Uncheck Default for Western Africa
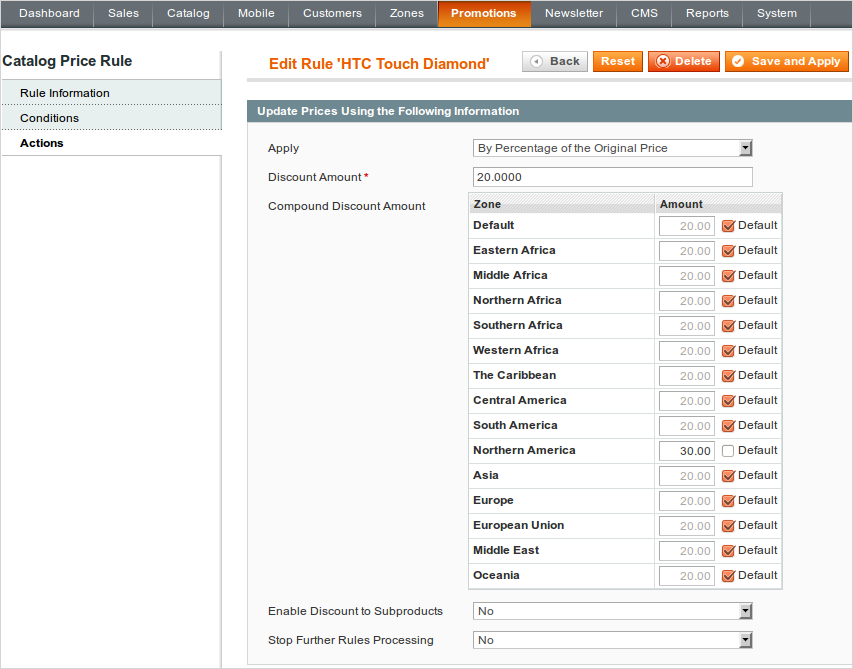Image resolution: width=853 pixels, height=669 pixels. pyautogui.click(x=728, y=351)
